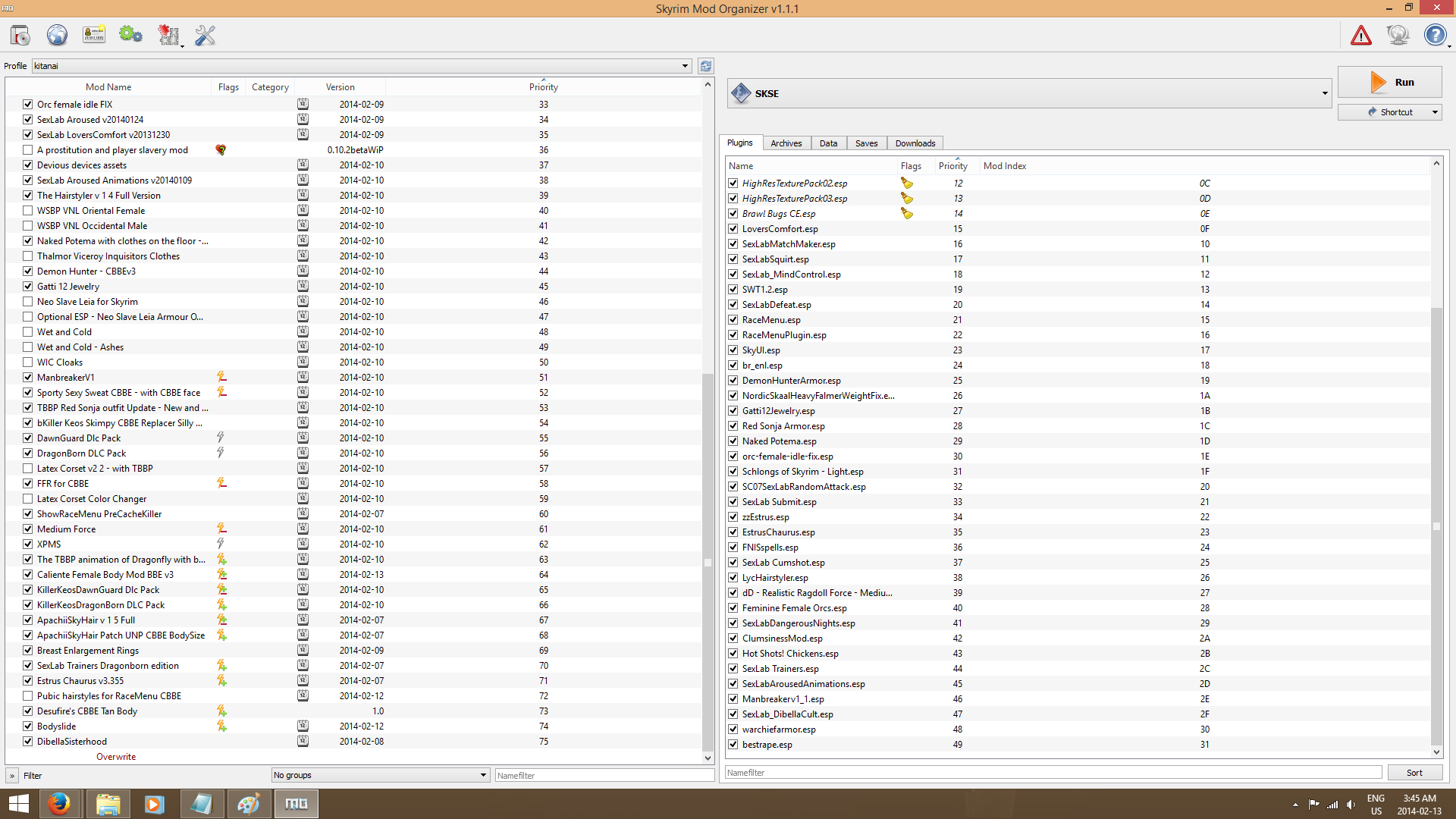Open the Executables gears icon
The width and height of the screenshot is (1456, 819).
click(130, 35)
